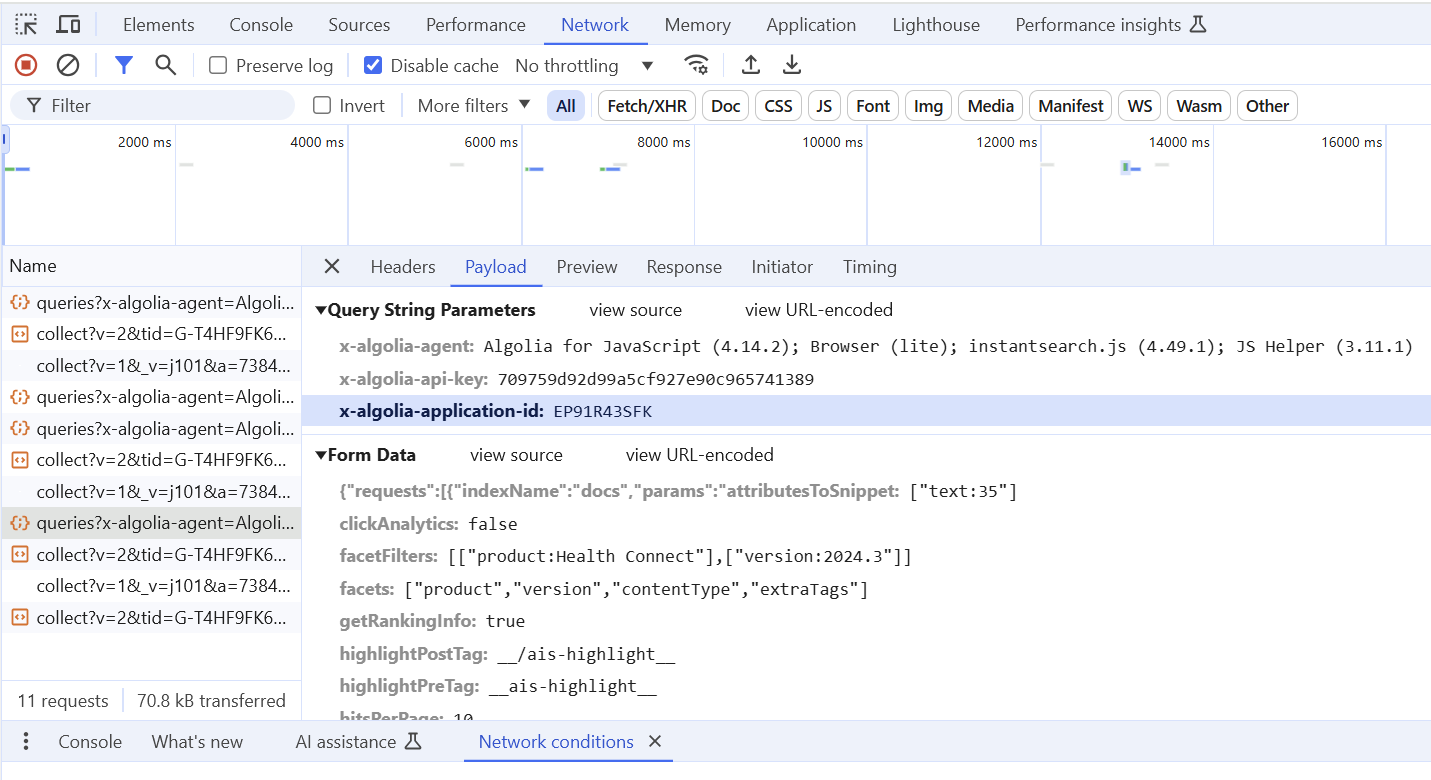This screenshot has height=780, width=1431.
Task: Click view URL-encoded for Form Data
Action: [700, 455]
